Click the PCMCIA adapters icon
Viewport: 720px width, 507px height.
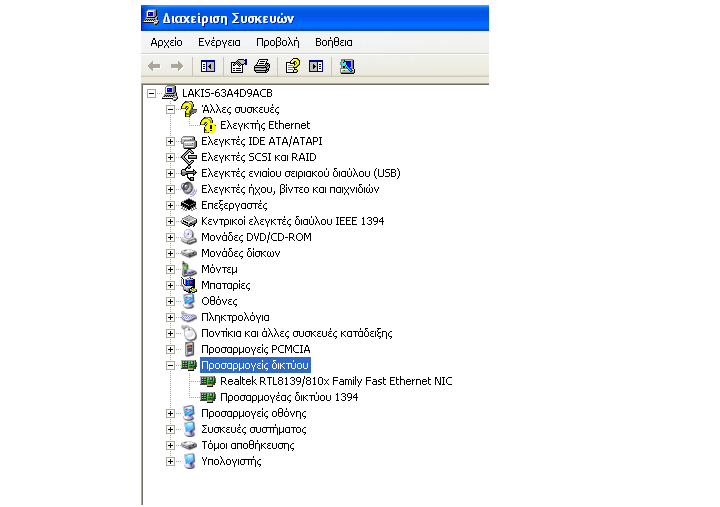[189, 349]
